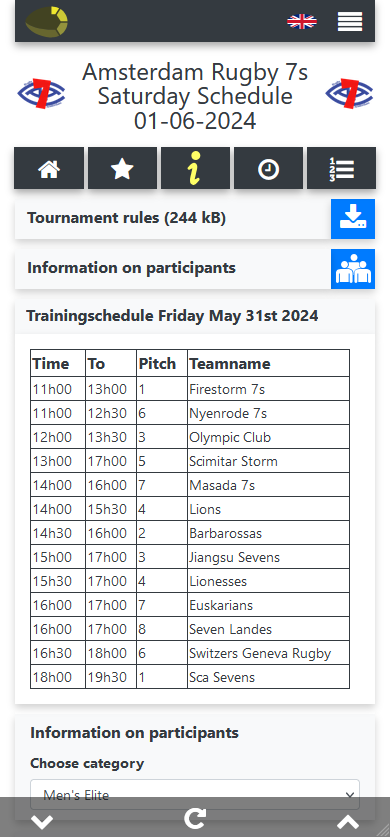390x837 pixels.
Task: Select the Firestorm 7s table row
Action: click(x=190, y=389)
